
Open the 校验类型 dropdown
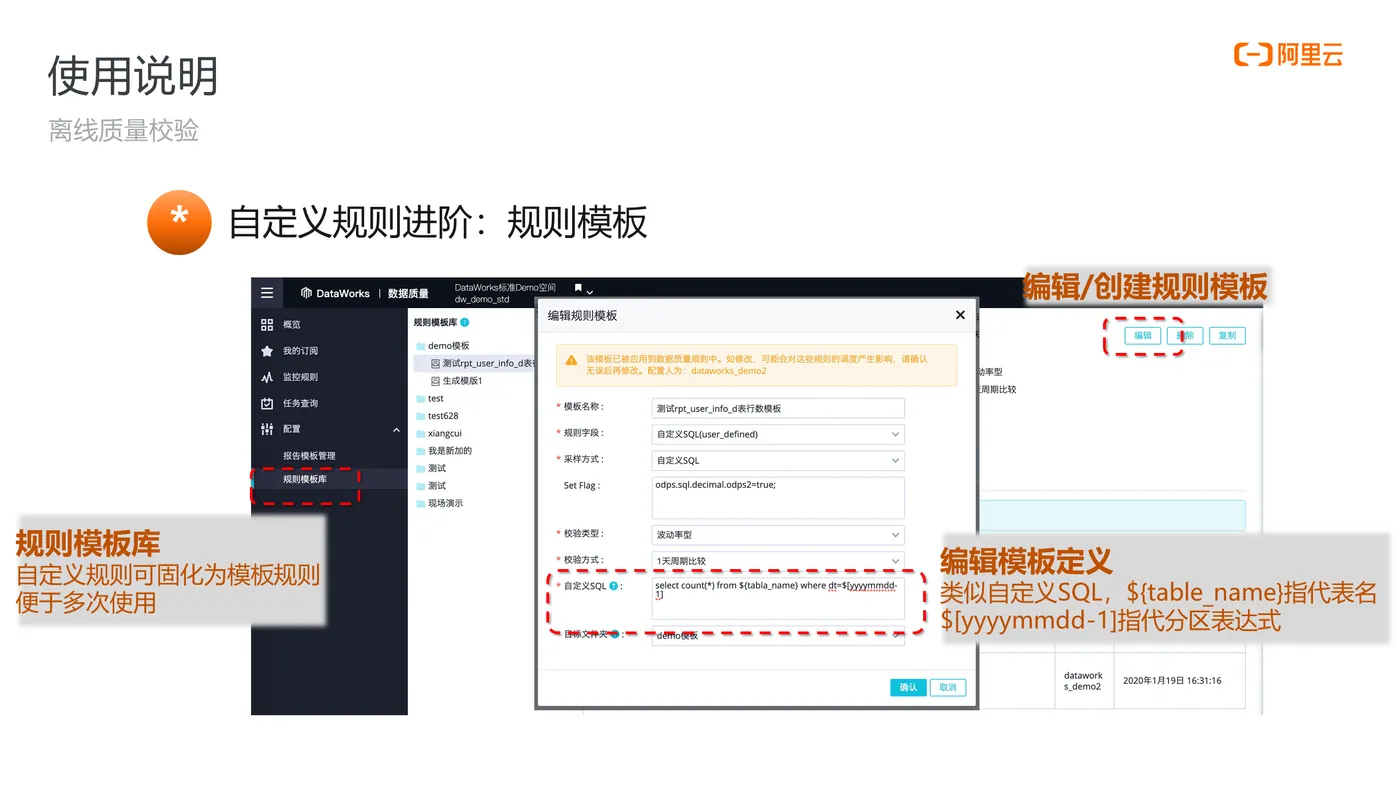(778, 535)
